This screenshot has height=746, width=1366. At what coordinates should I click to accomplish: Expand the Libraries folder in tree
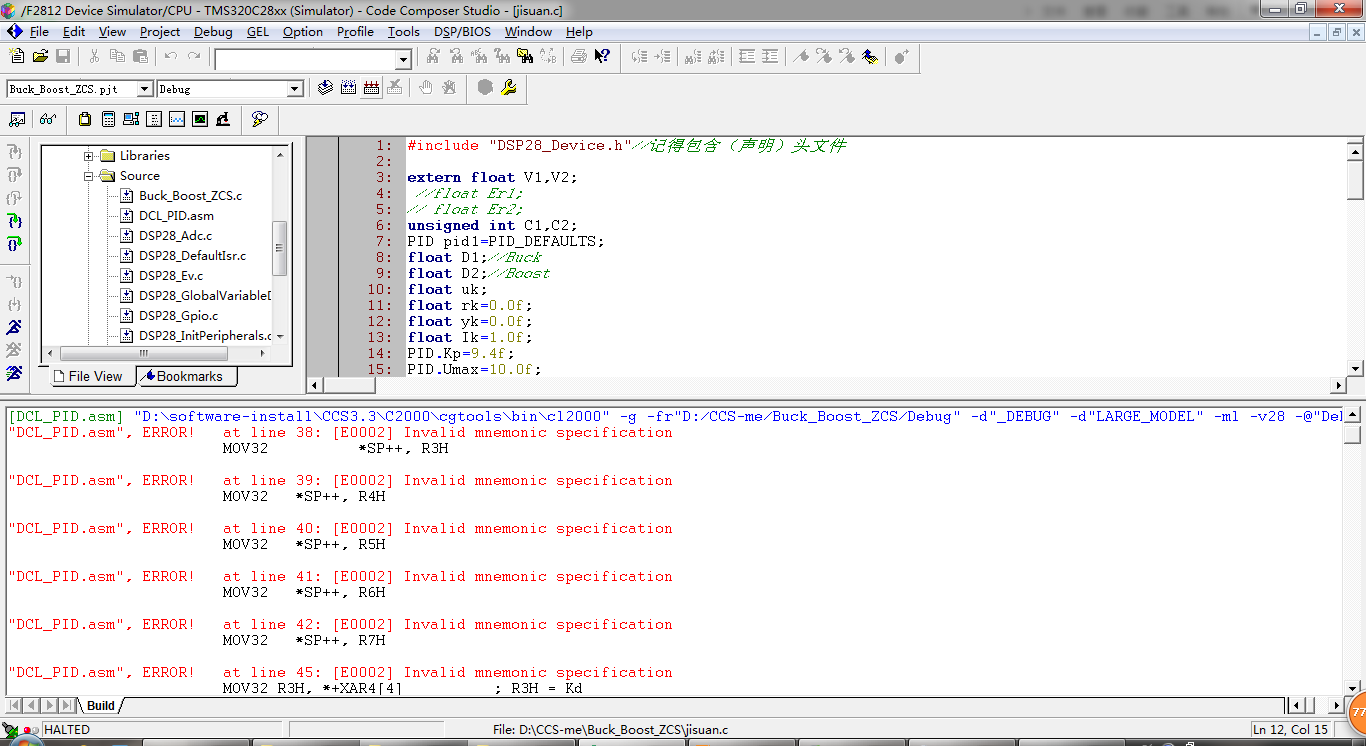coord(89,156)
